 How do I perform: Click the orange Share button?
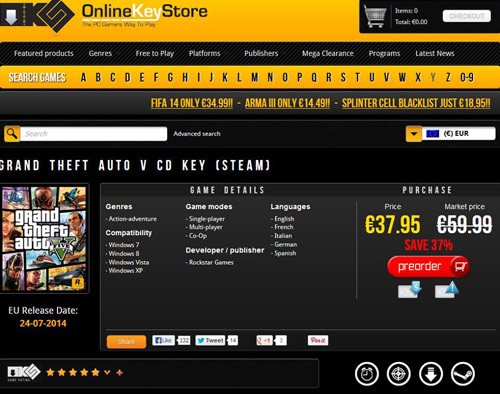[126, 342]
